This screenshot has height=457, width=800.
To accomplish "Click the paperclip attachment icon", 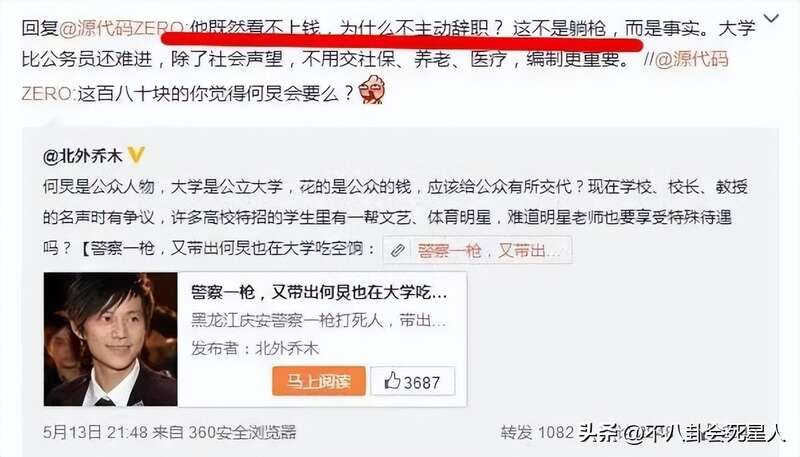I will pyautogui.click(x=398, y=250).
